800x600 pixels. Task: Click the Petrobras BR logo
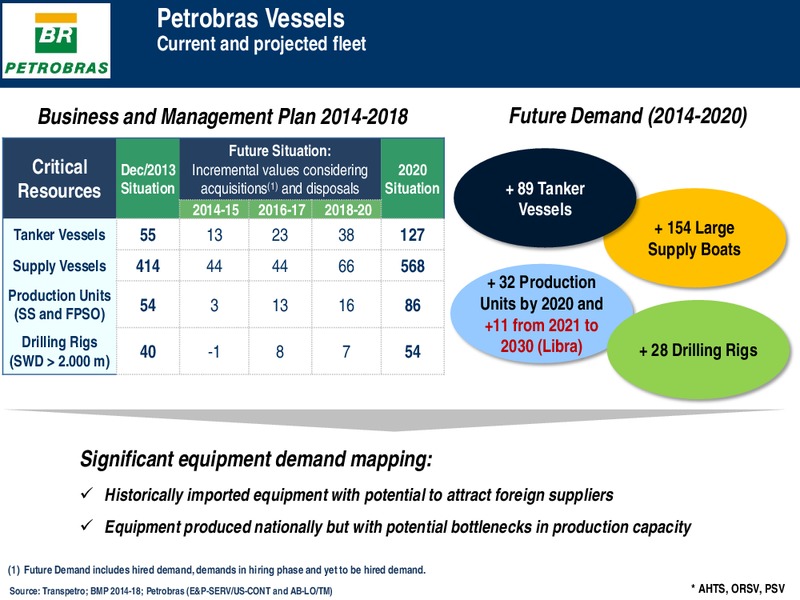click(56, 40)
